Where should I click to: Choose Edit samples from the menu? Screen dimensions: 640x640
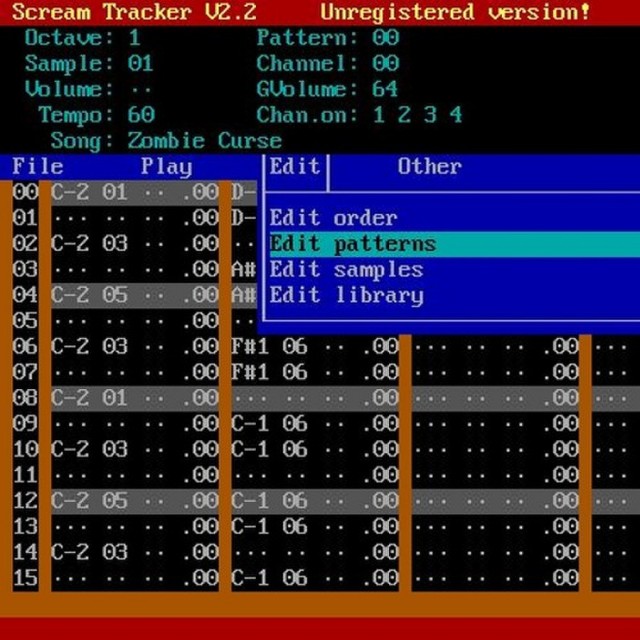(347, 270)
